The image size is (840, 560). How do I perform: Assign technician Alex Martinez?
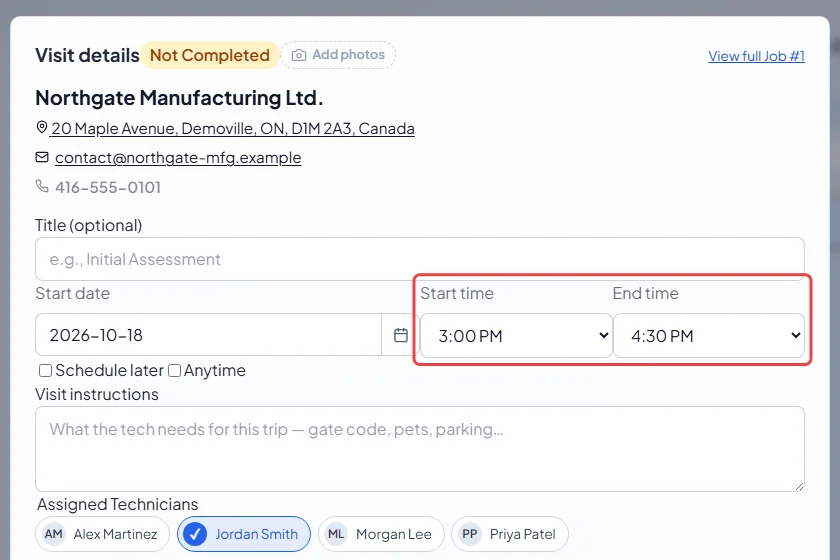[x=102, y=534]
